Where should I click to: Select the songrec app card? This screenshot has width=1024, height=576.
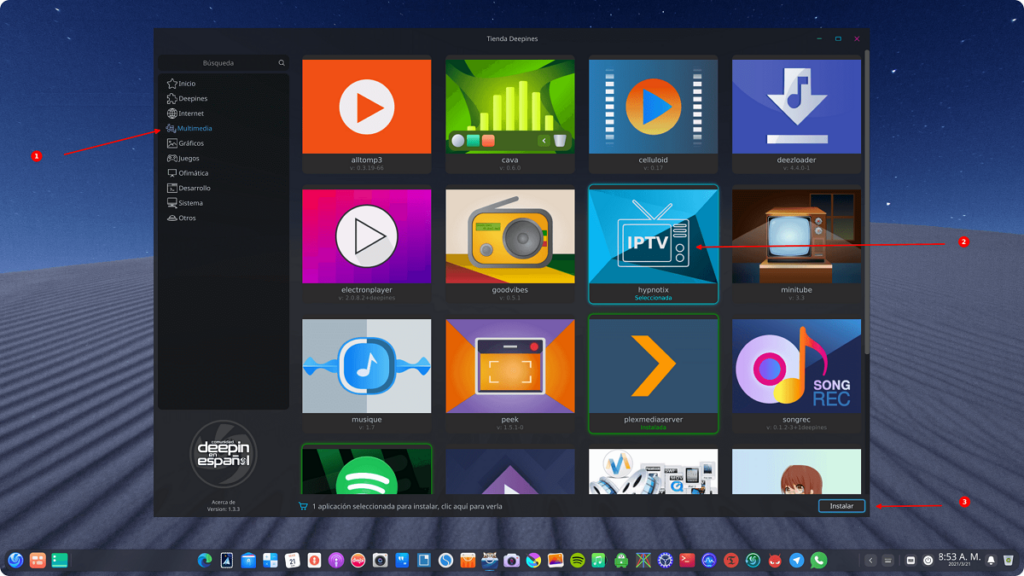pyautogui.click(x=797, y=375)
